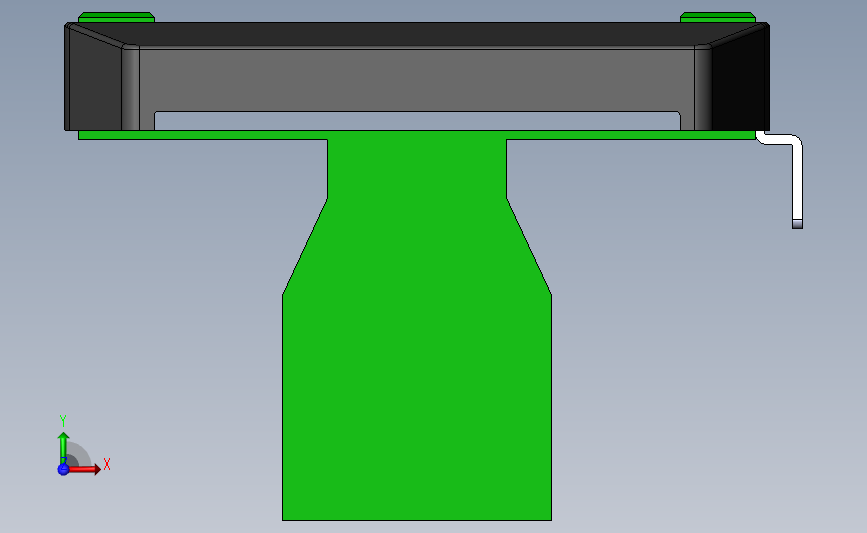Image resolution: width=867 pixels, height=533 pixels.
Task: Select the gray front face of black housing
Action: (417, 80)
